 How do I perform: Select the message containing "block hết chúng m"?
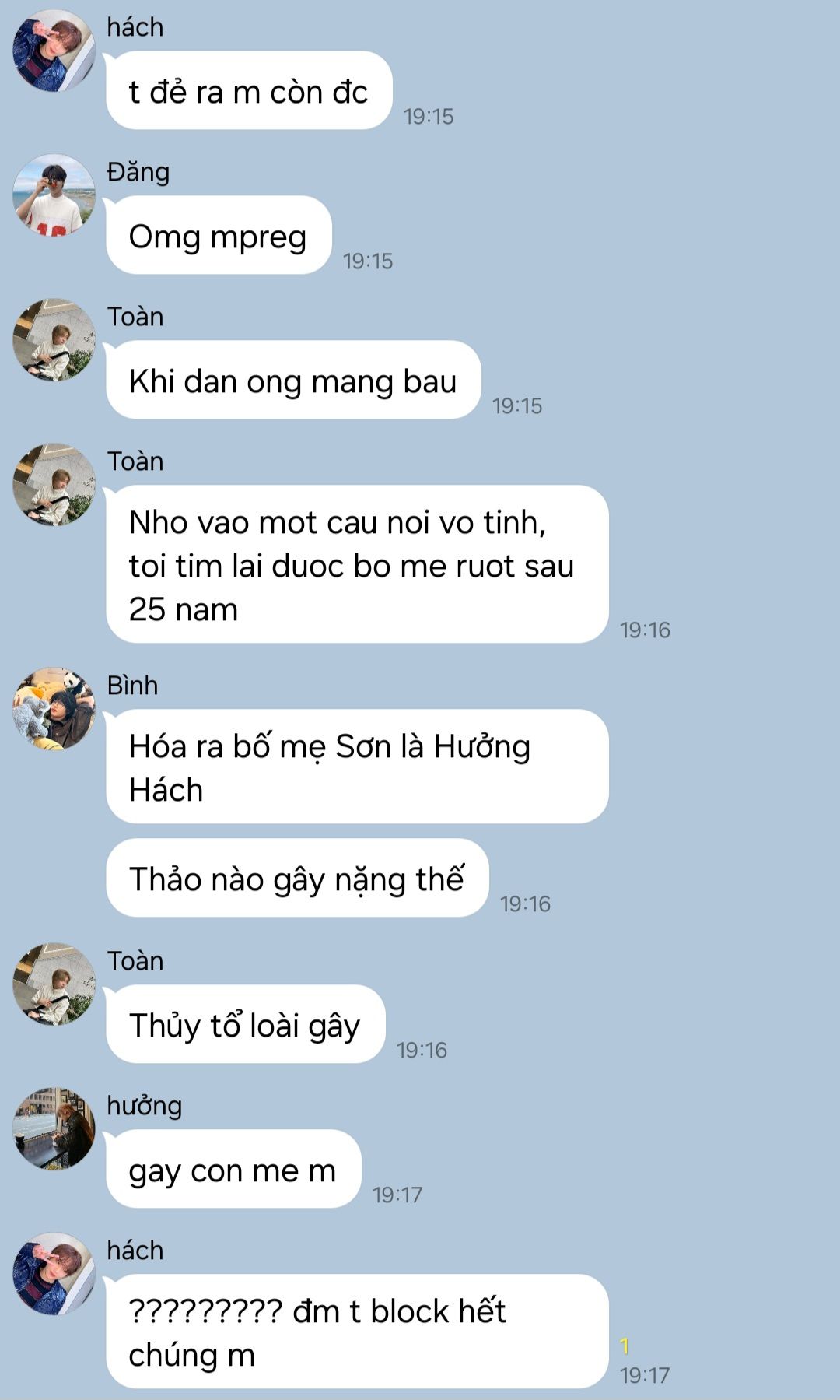[357, 1332]
